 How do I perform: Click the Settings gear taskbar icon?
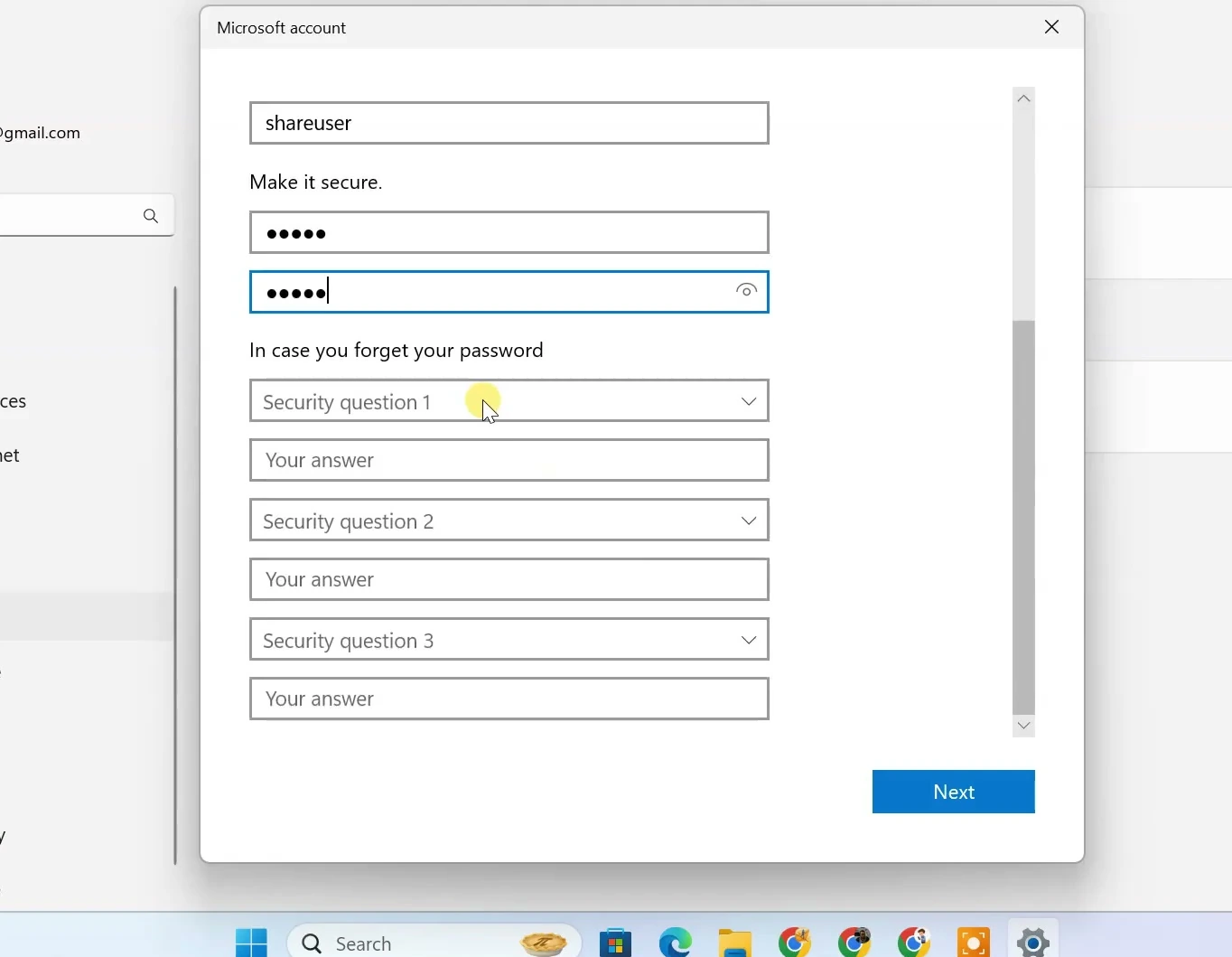(x=1033, y=943)
